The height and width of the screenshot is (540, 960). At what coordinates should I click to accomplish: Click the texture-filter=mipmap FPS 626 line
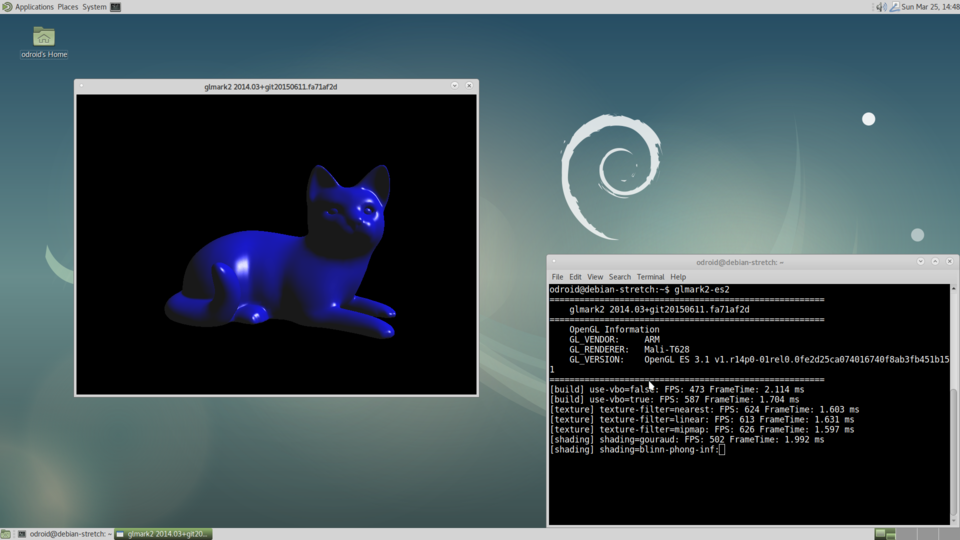pyautogui.click(x=702, y=429)
